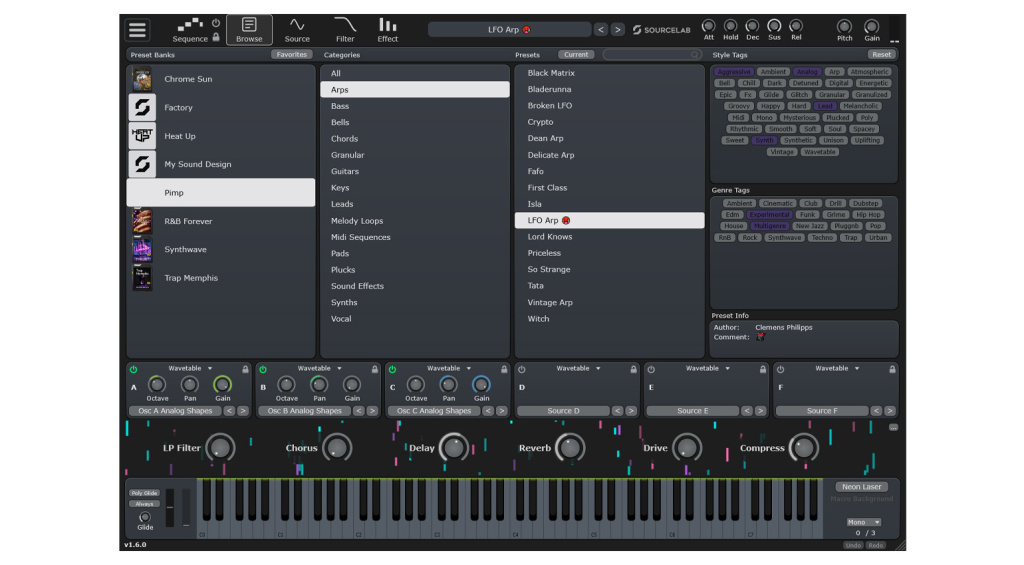
Task: Reset the style tags
Action: (x=881, y=55)
